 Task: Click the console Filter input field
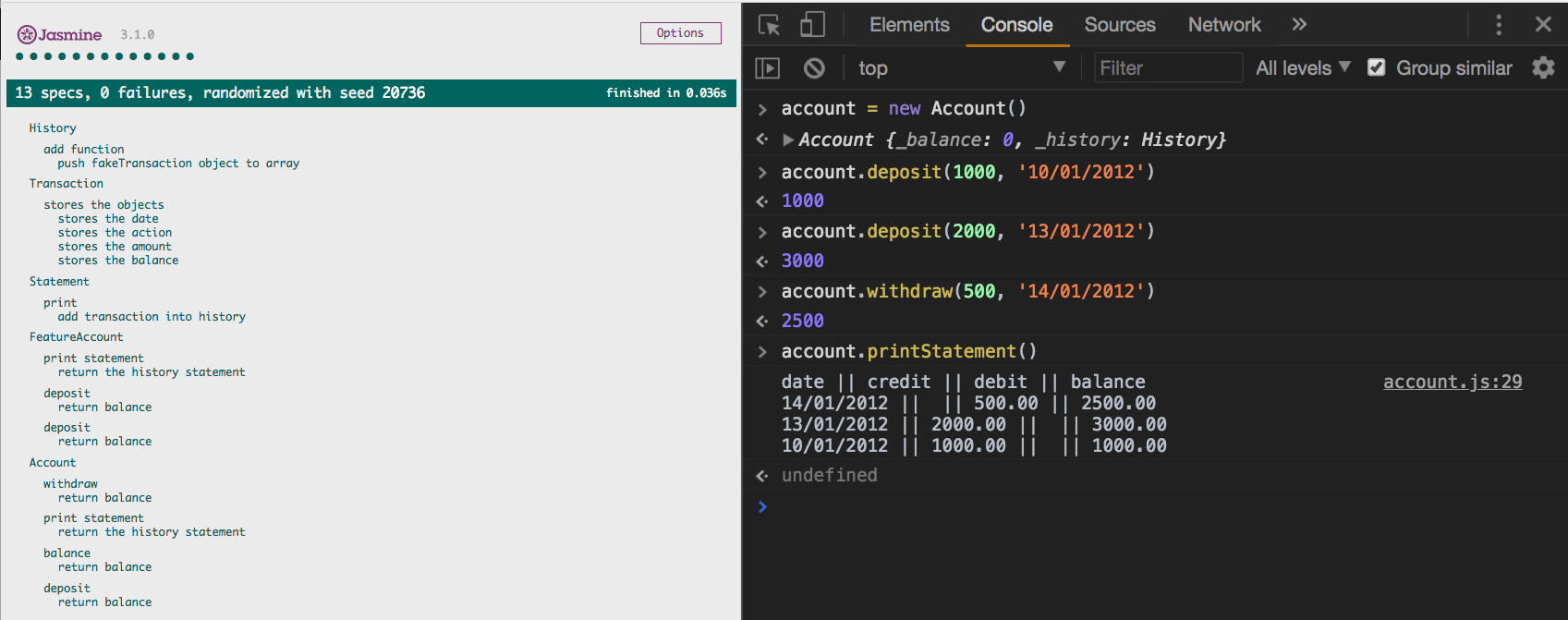tap(1168, 67)
